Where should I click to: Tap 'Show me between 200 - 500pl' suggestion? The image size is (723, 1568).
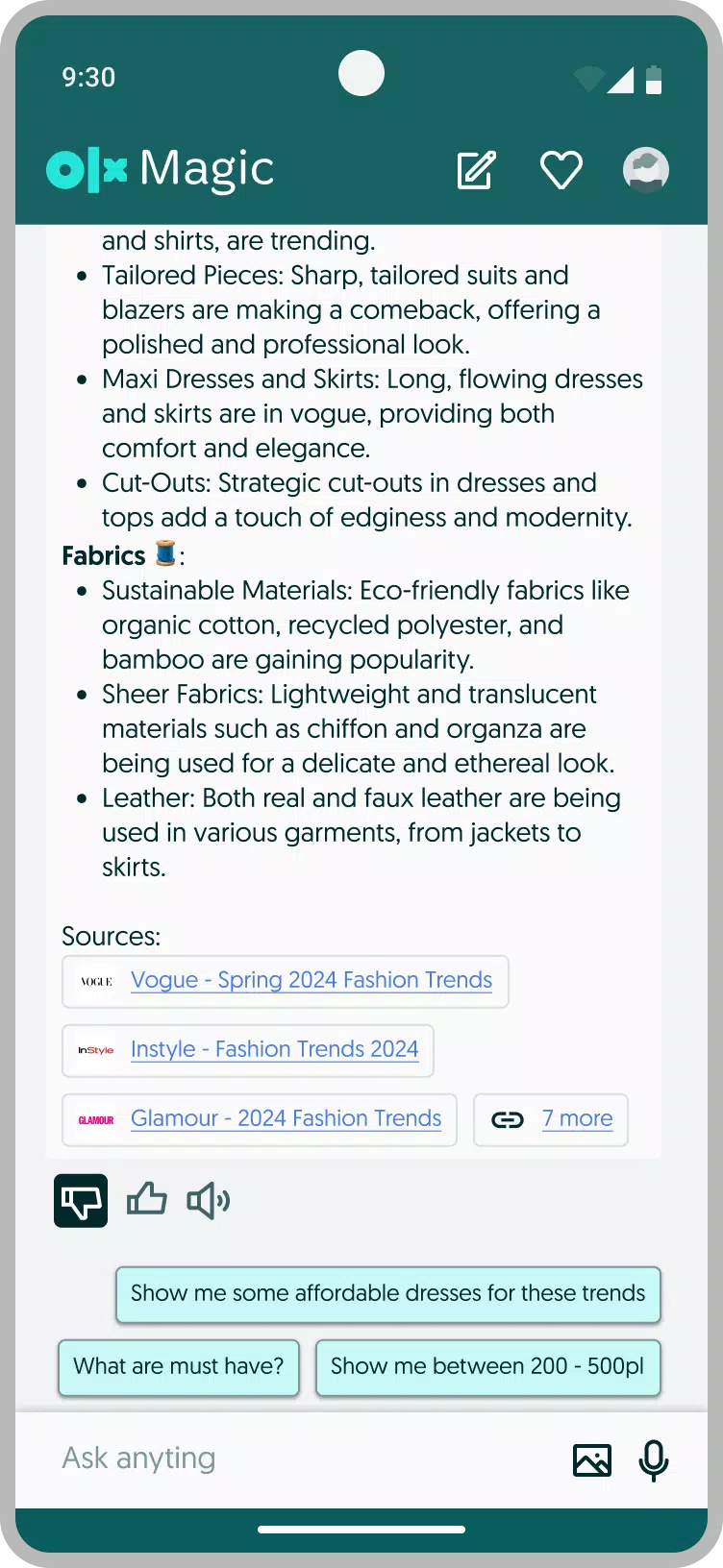(x=487, y=1366)
